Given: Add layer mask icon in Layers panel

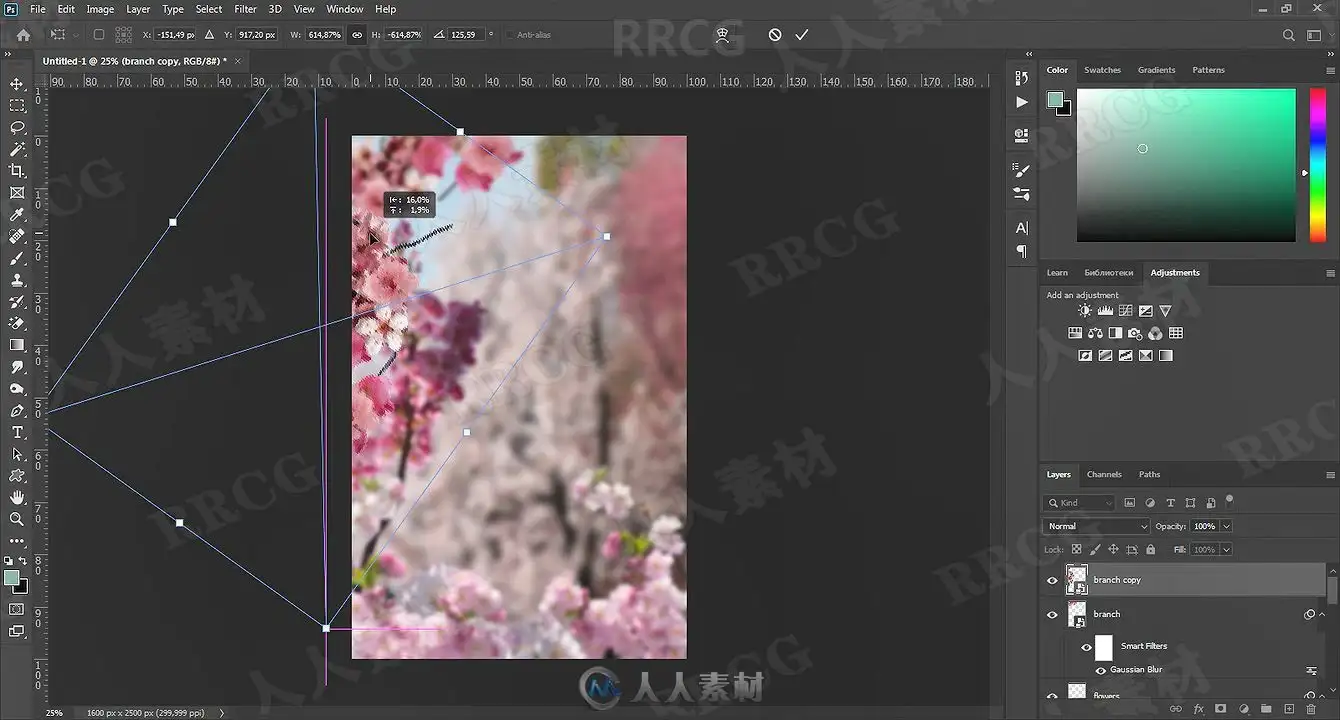Looking at the screenshot, I should [x=1220, y=709].
